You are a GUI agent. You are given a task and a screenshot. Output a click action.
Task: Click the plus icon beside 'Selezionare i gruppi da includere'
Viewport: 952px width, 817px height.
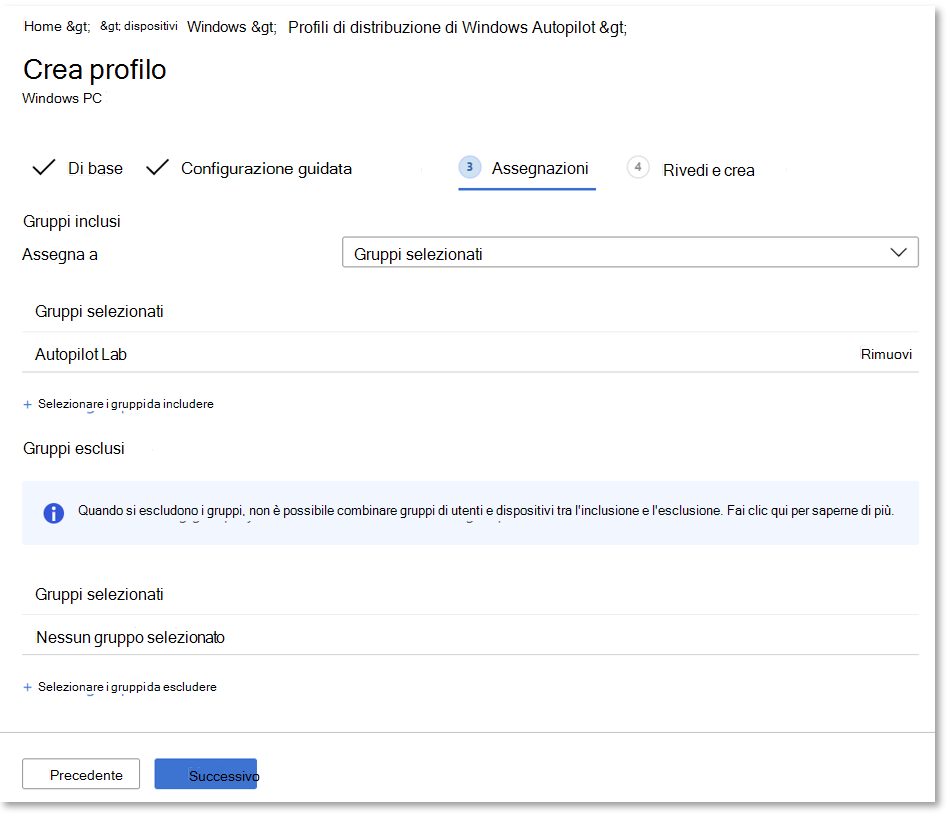tap(27, 404)
